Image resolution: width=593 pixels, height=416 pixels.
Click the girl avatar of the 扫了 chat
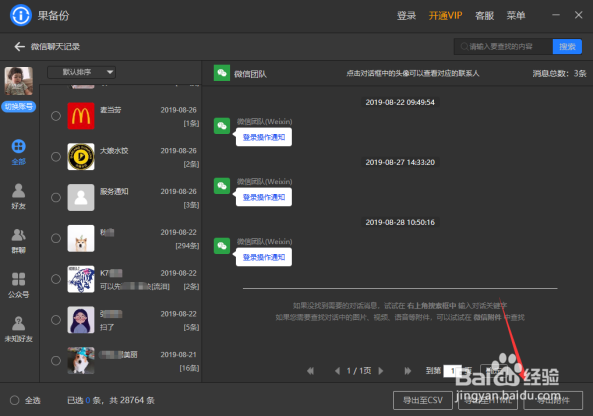(81, 320)
